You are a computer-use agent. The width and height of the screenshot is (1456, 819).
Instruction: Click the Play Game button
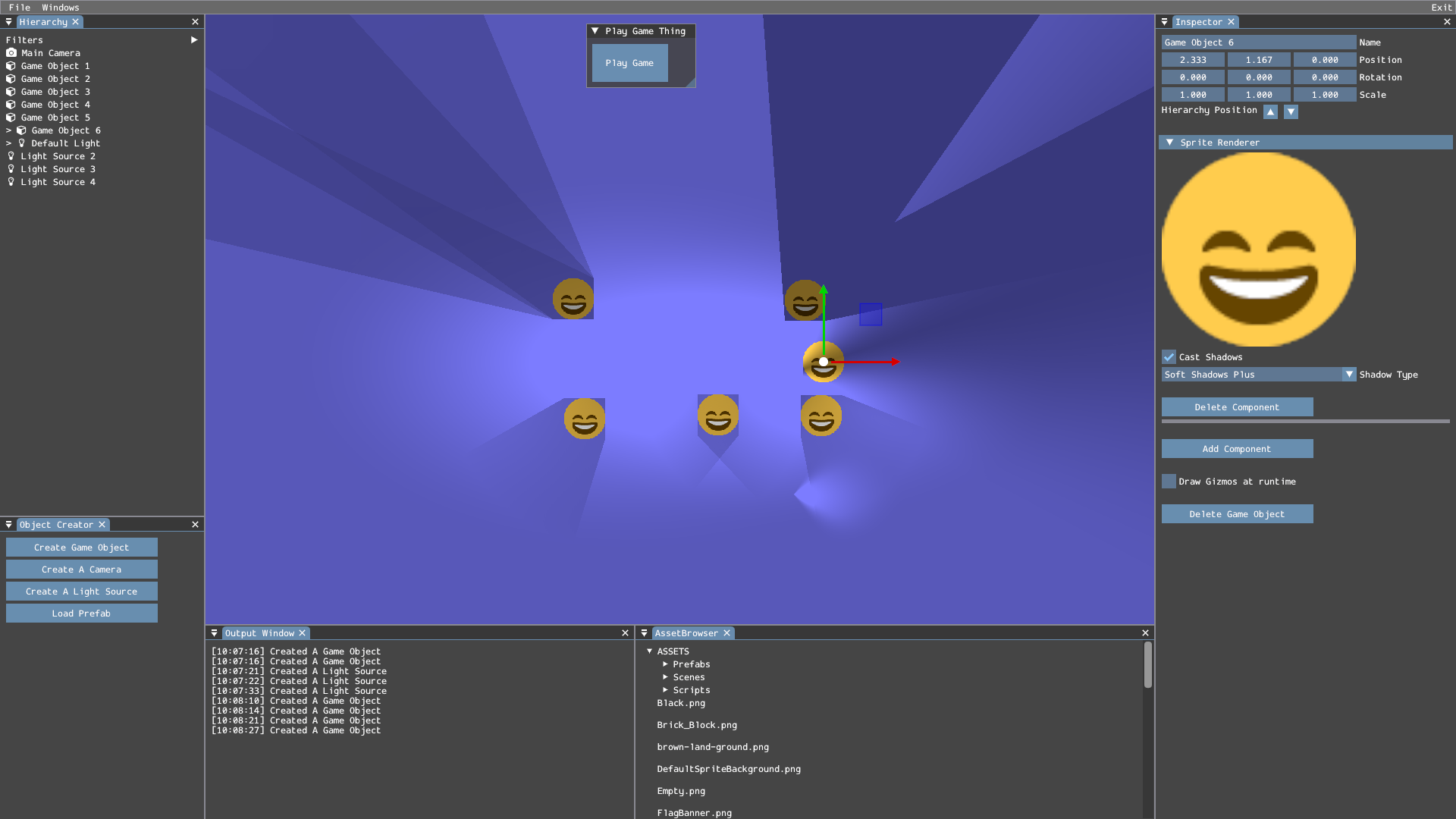629,63
